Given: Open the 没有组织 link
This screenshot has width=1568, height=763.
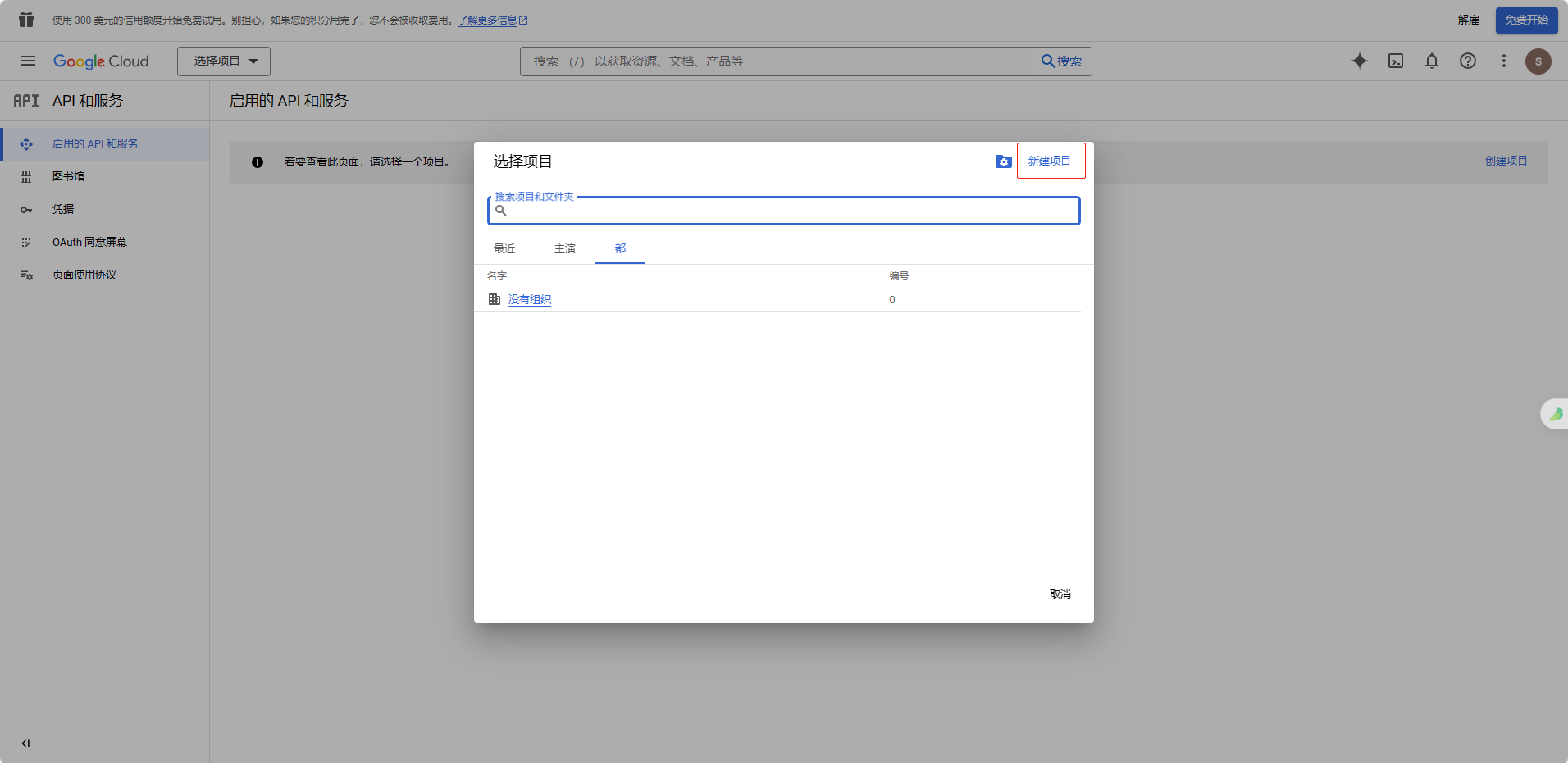Looking at the screenshot, I should click(529, 300).
